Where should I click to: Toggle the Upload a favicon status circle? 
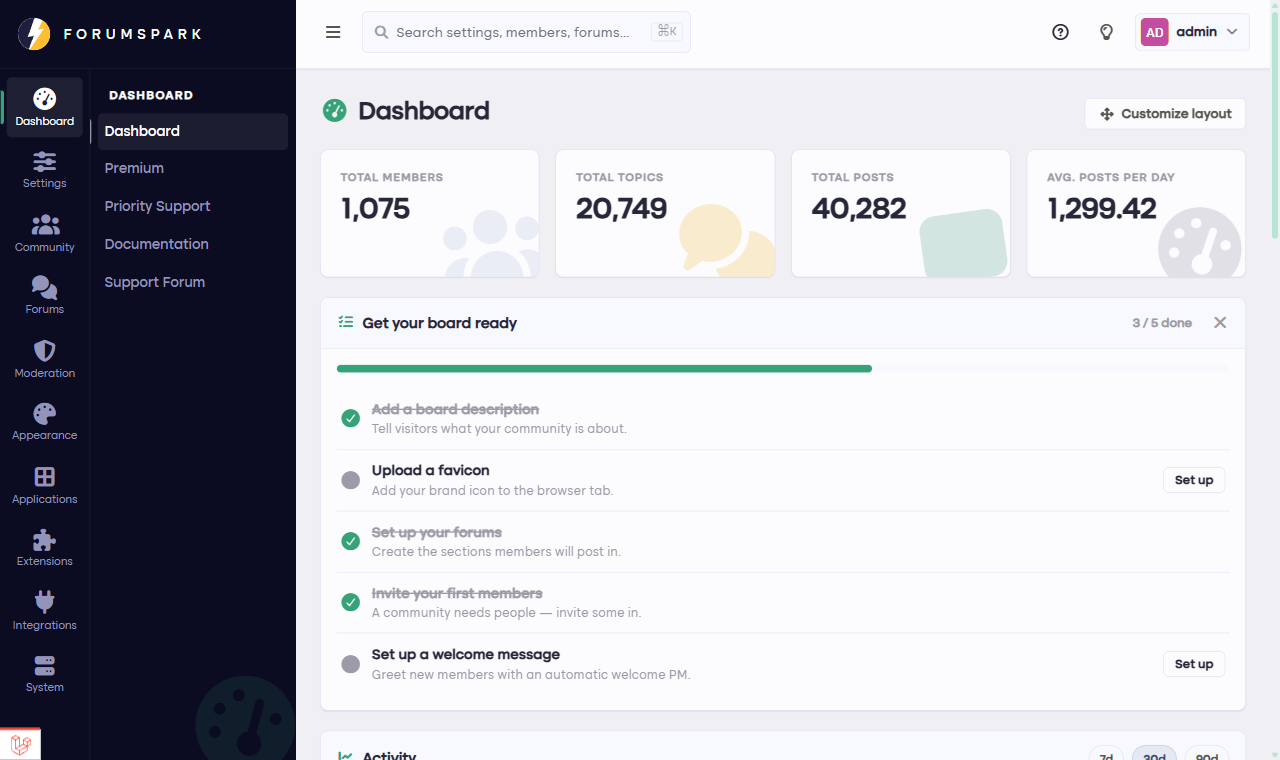click(350, 480)
